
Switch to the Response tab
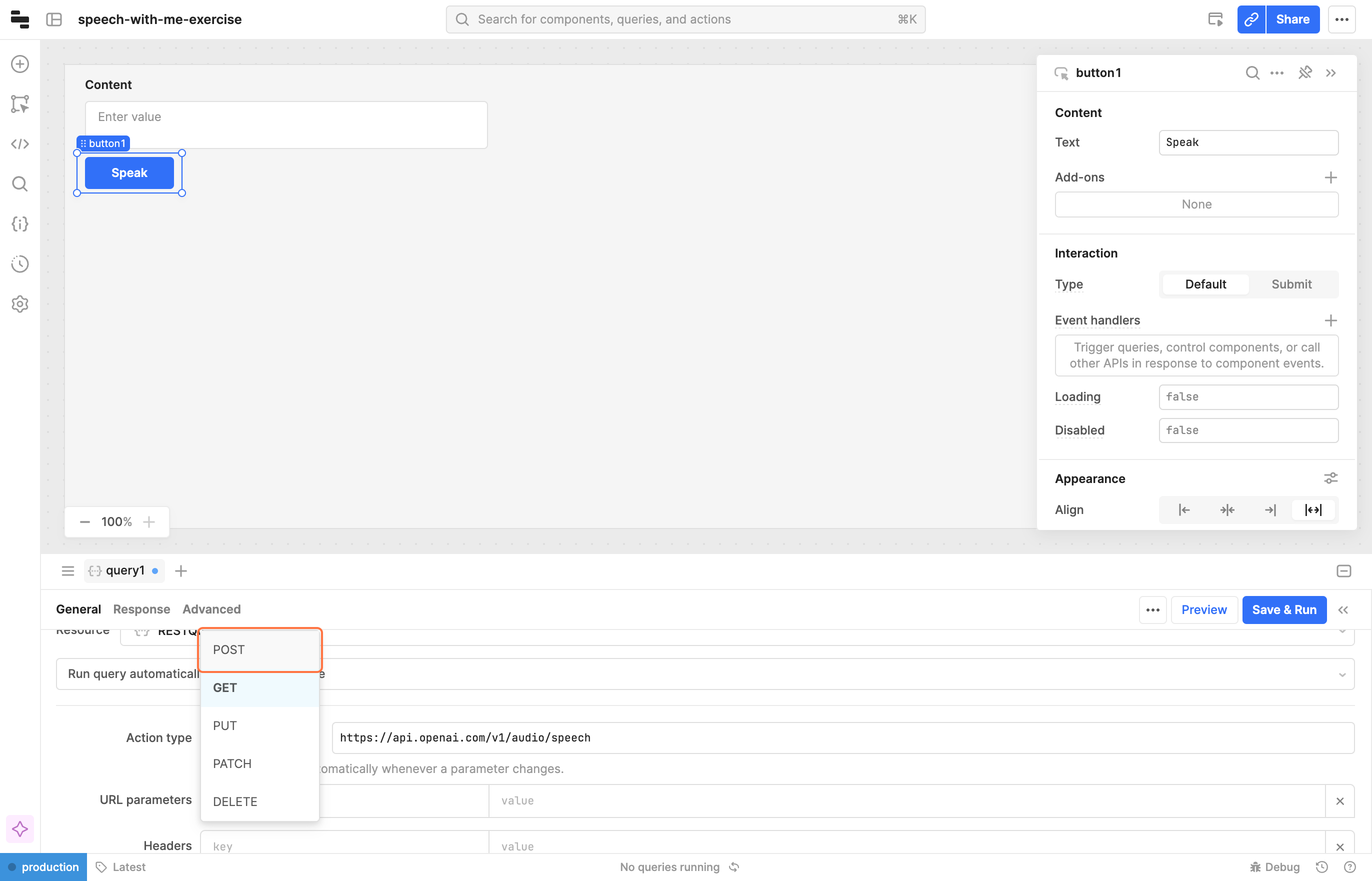point(141,609)
